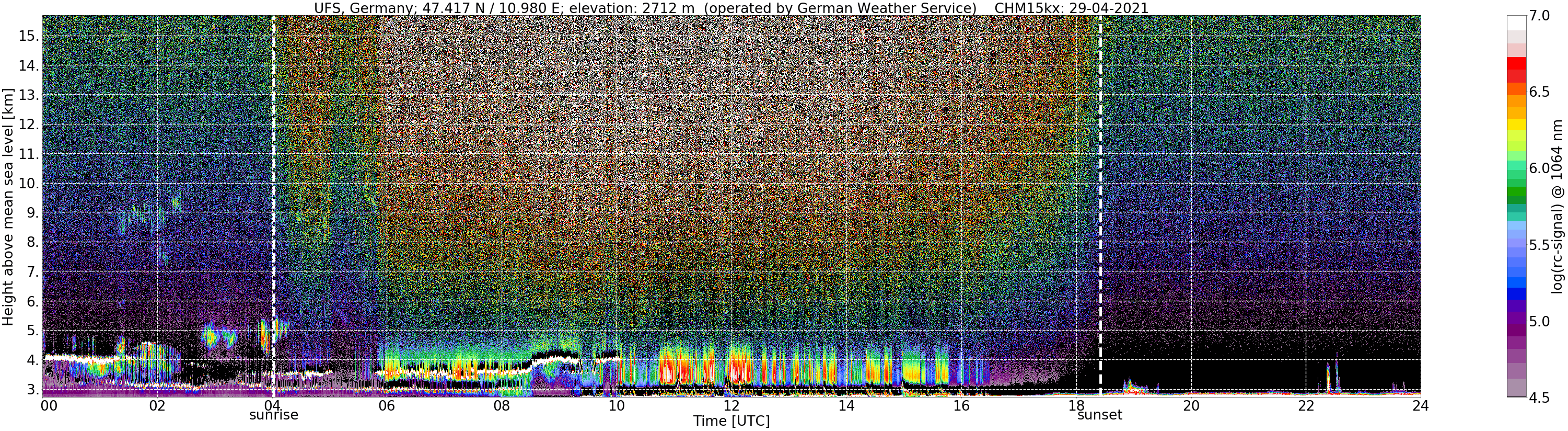This screenshot has height=431, width=1568.
Task: Pick the bright yellow segment of the colorbar
Action: [x=1516, y=125]
